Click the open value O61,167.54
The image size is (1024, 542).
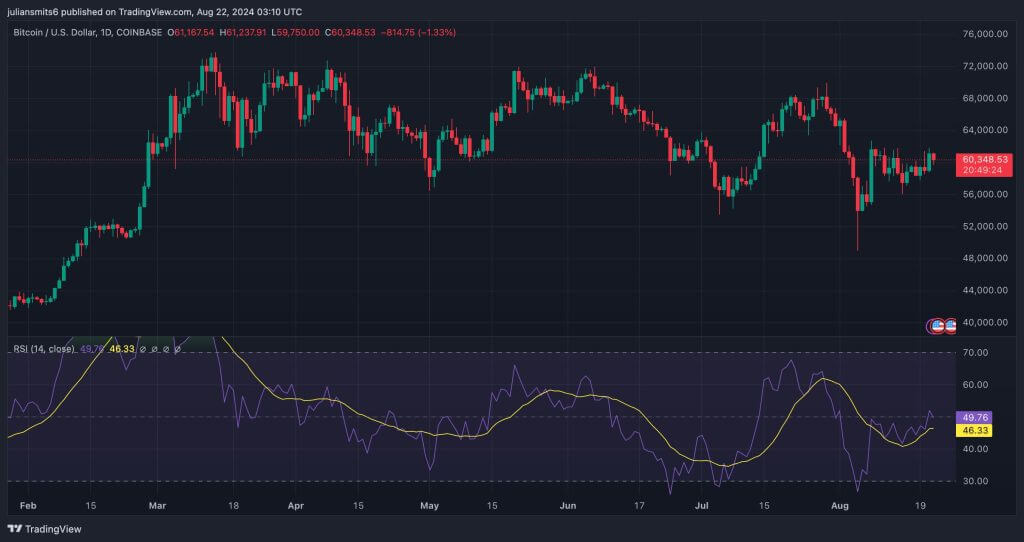click(192, 32)
